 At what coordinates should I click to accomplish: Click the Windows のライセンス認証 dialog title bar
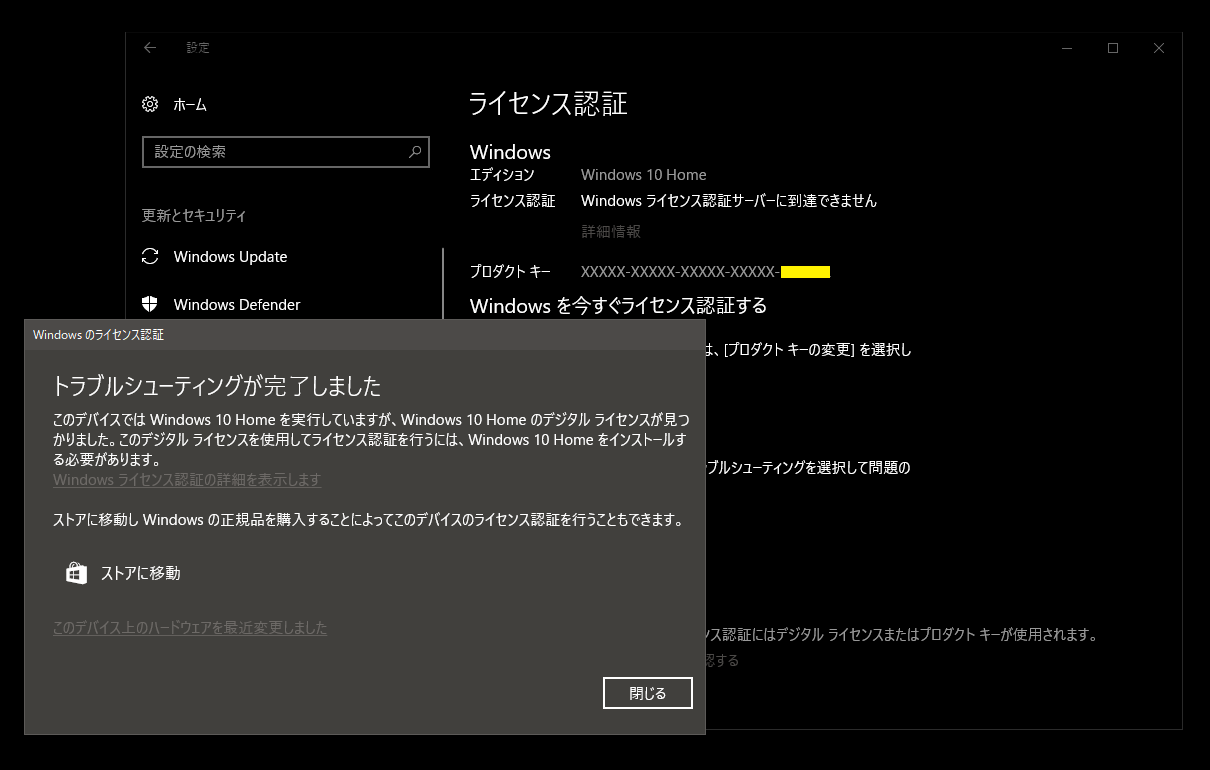pos(365,335)
